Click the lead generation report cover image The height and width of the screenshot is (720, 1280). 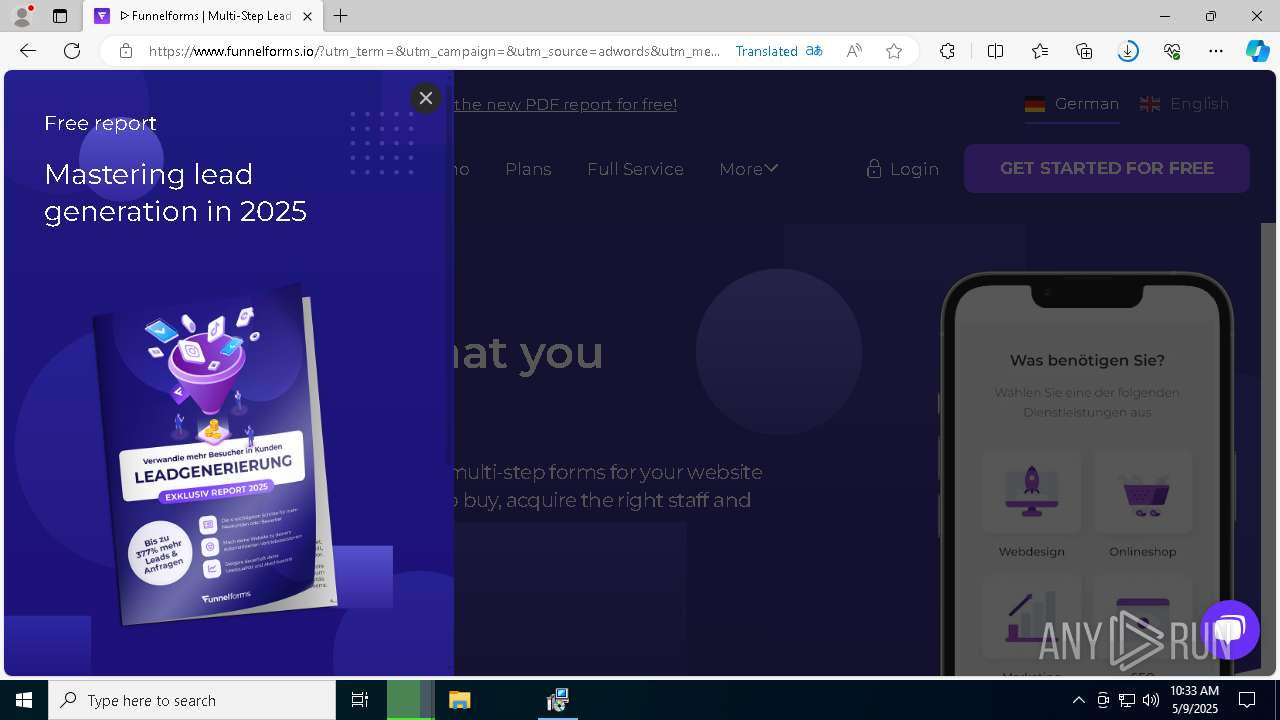[x=217, y=455]
